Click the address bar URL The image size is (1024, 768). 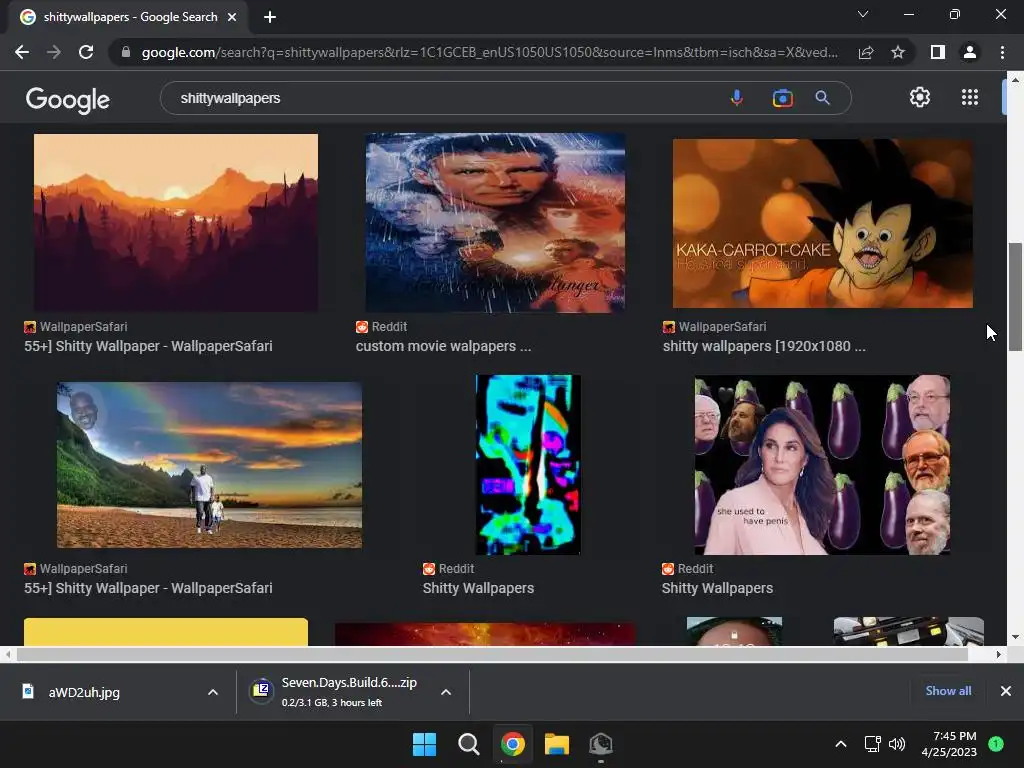point(489,52)
